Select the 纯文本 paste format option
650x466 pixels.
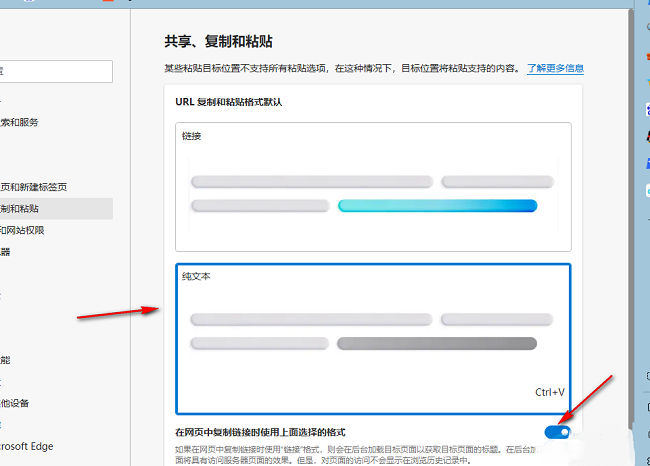373,338
